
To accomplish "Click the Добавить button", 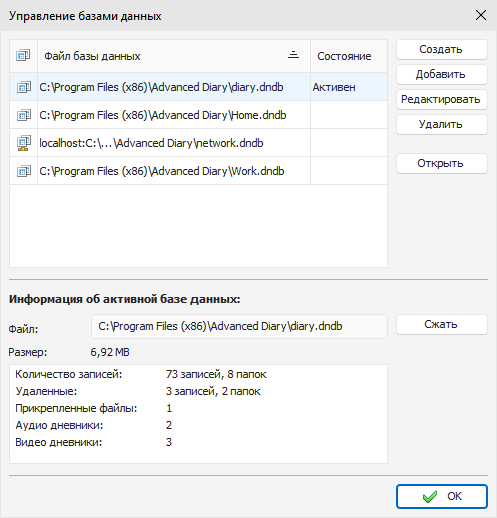I will point(442,74).
